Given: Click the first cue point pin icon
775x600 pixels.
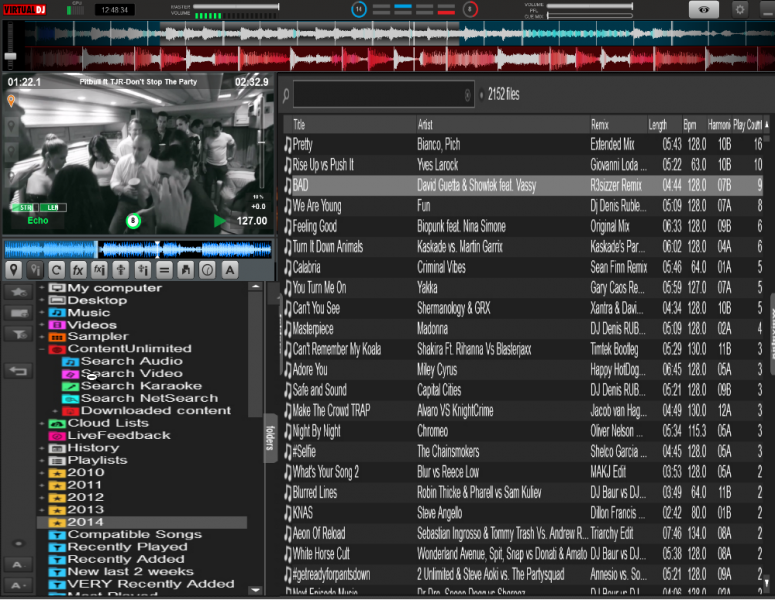Looking at the screenshot, I should 13,271.
